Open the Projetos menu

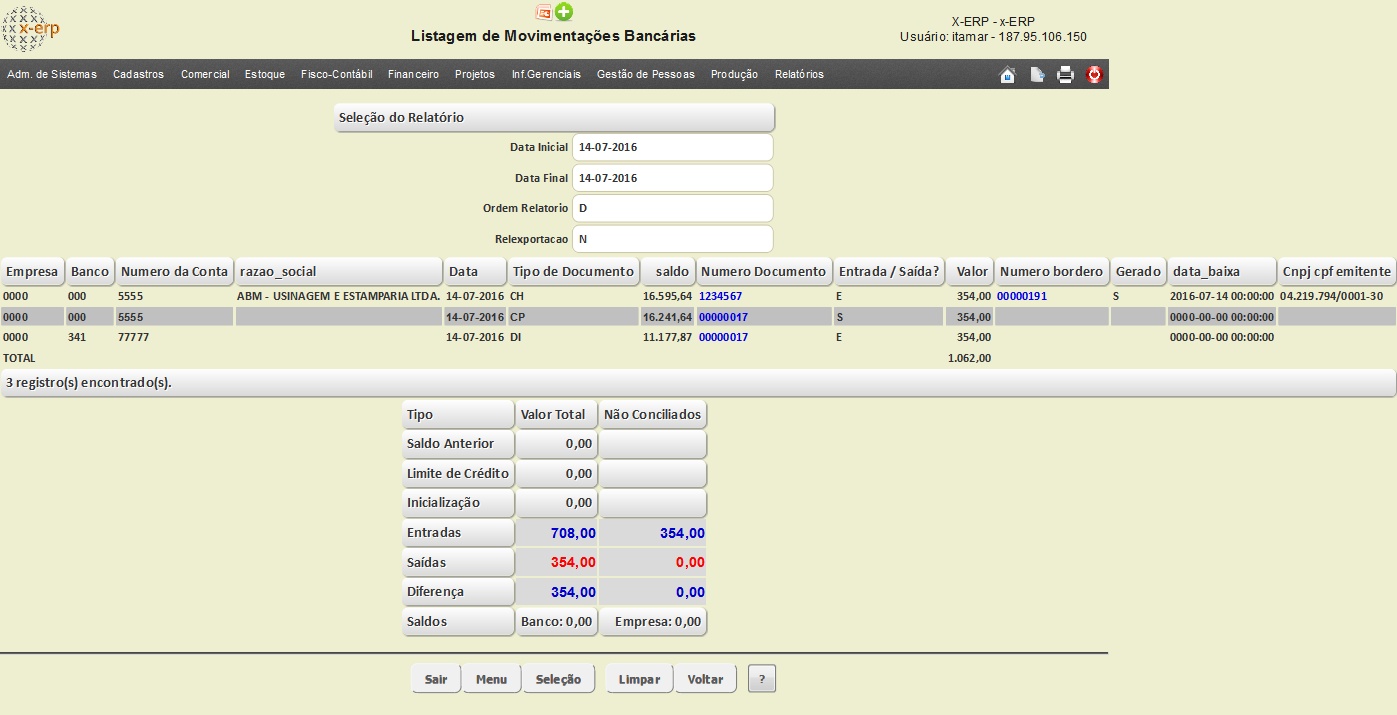(475, 74)
